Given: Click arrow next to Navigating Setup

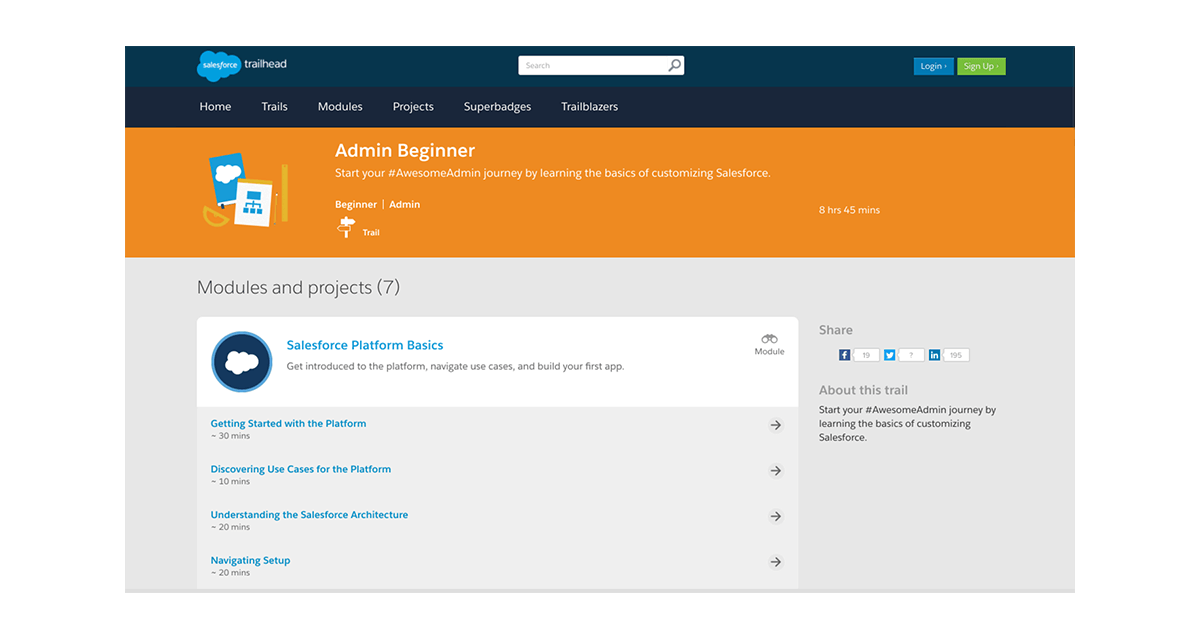Looking at the screenshot, I should [775, 562].
